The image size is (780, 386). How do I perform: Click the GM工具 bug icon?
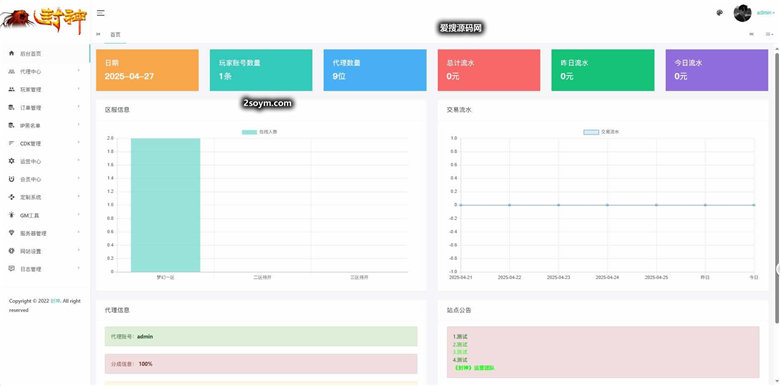pyautogui.click(x=11, y=215)
